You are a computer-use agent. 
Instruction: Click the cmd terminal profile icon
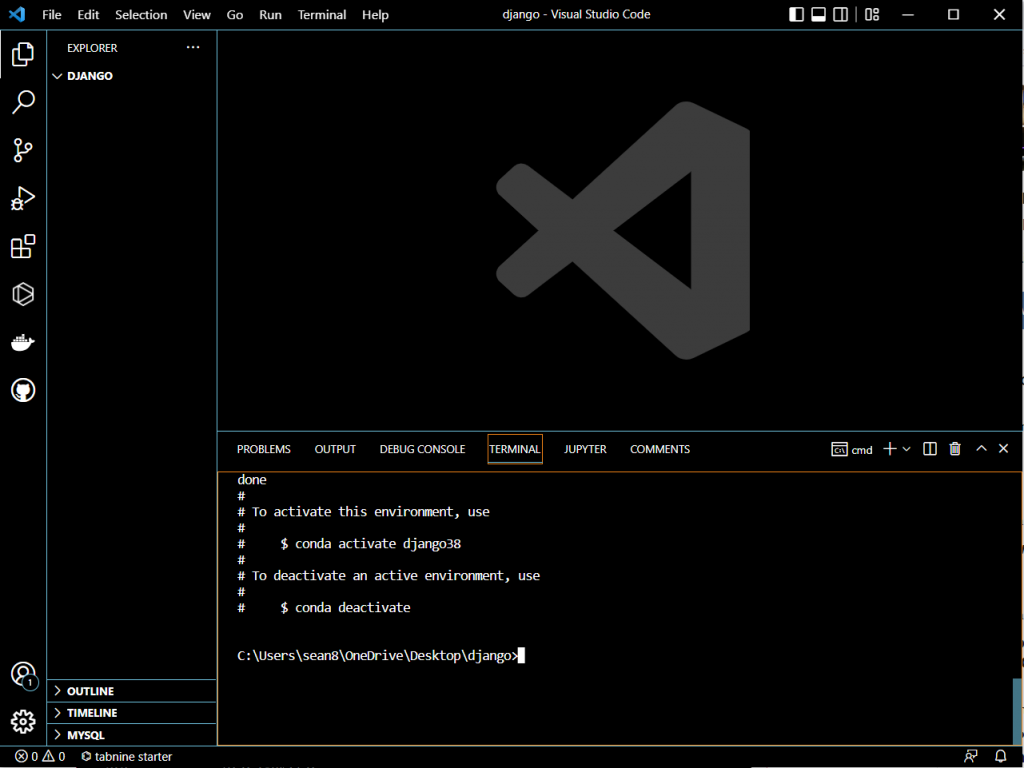pyautogui.click(x=839, y=449)
